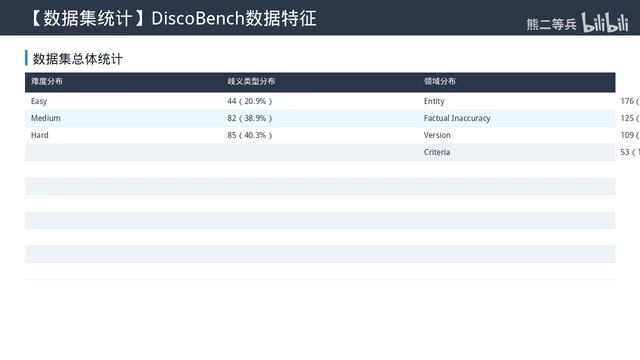Screen dimensions: 640x360
Task: Click the 82 (38.9%) cell
Action: (250, 118)
